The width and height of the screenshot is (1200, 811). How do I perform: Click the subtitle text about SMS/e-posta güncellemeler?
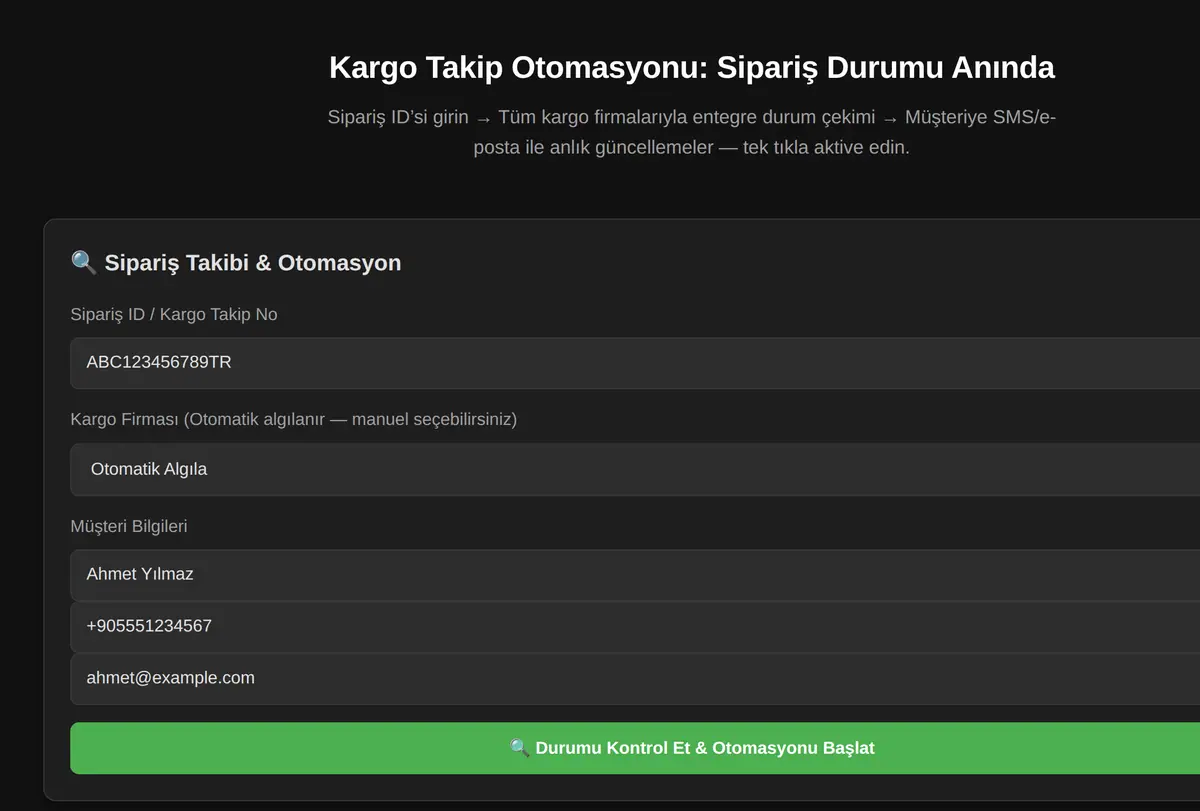(x=692, y=132)
